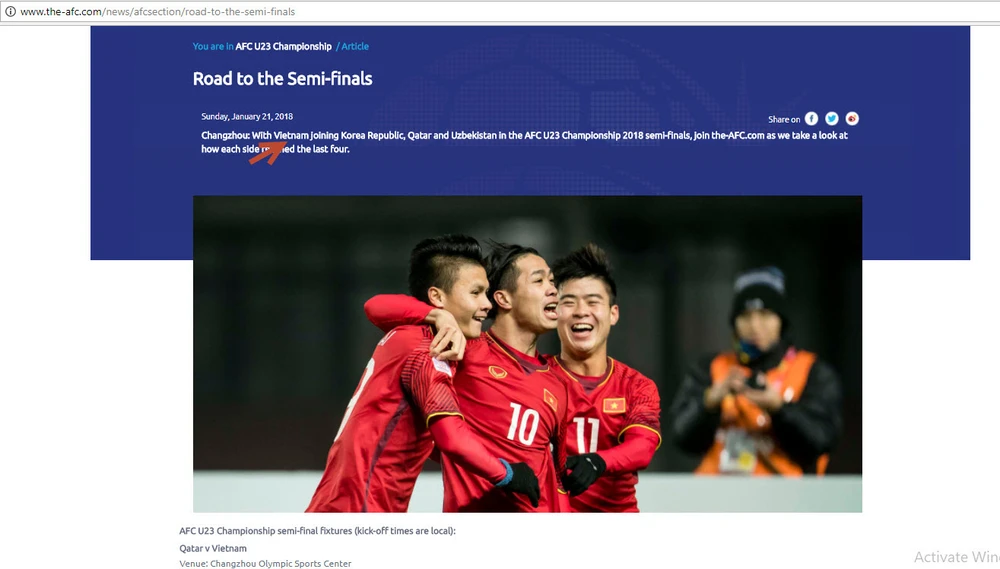Click the red arrow annotation under Vietnam
This screenshot has width=1000, height=569.
[267, 153]
